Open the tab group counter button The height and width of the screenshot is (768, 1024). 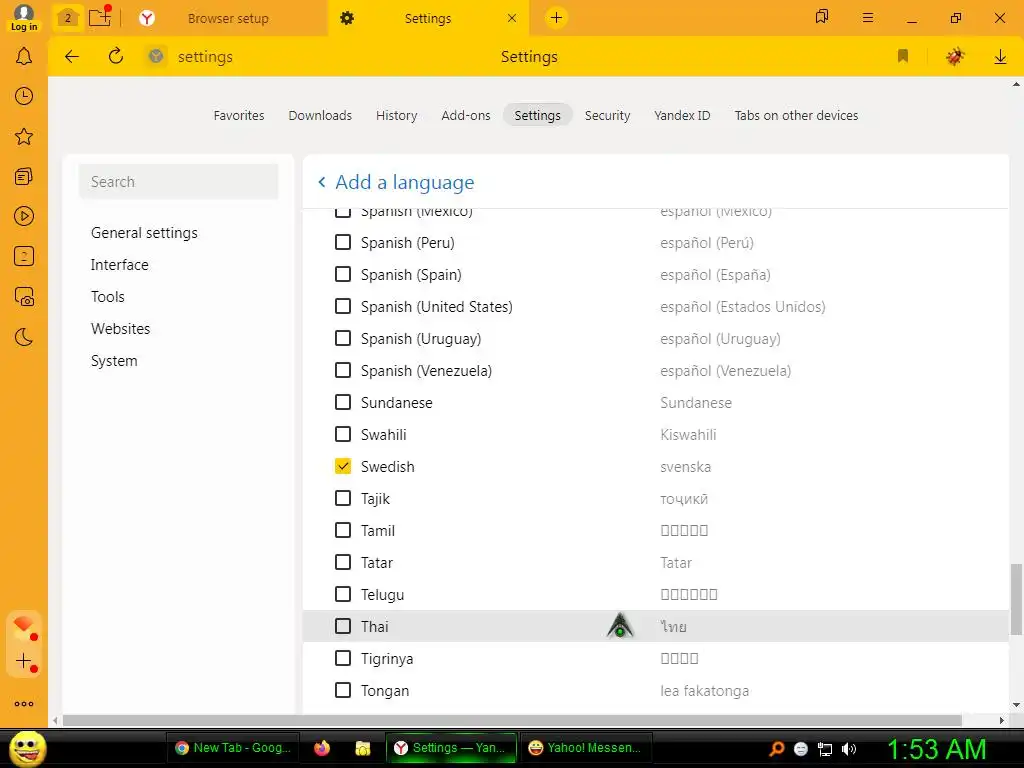[x=67, y=18]
